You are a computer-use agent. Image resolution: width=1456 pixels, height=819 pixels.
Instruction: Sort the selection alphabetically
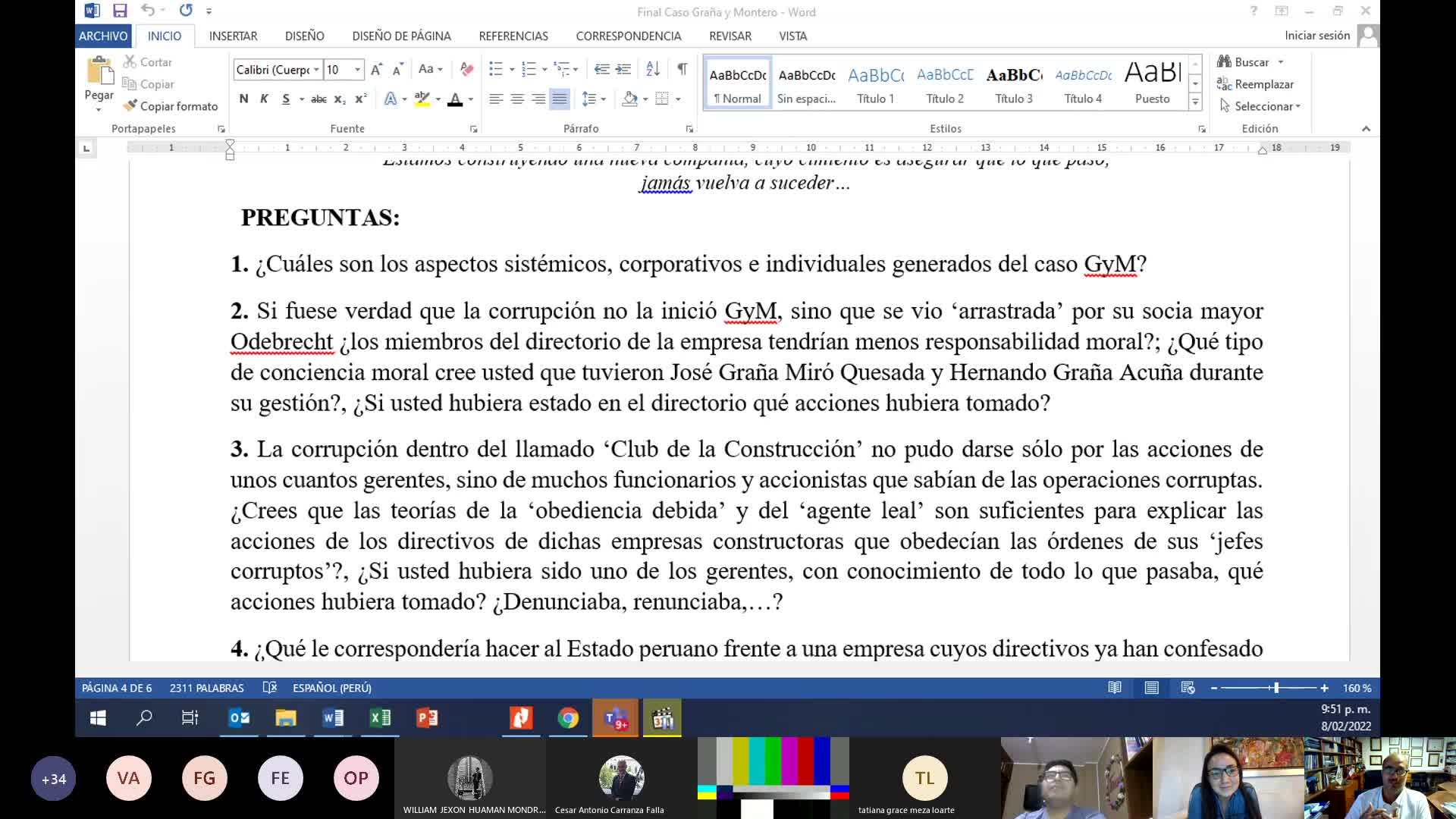[653, 69]
